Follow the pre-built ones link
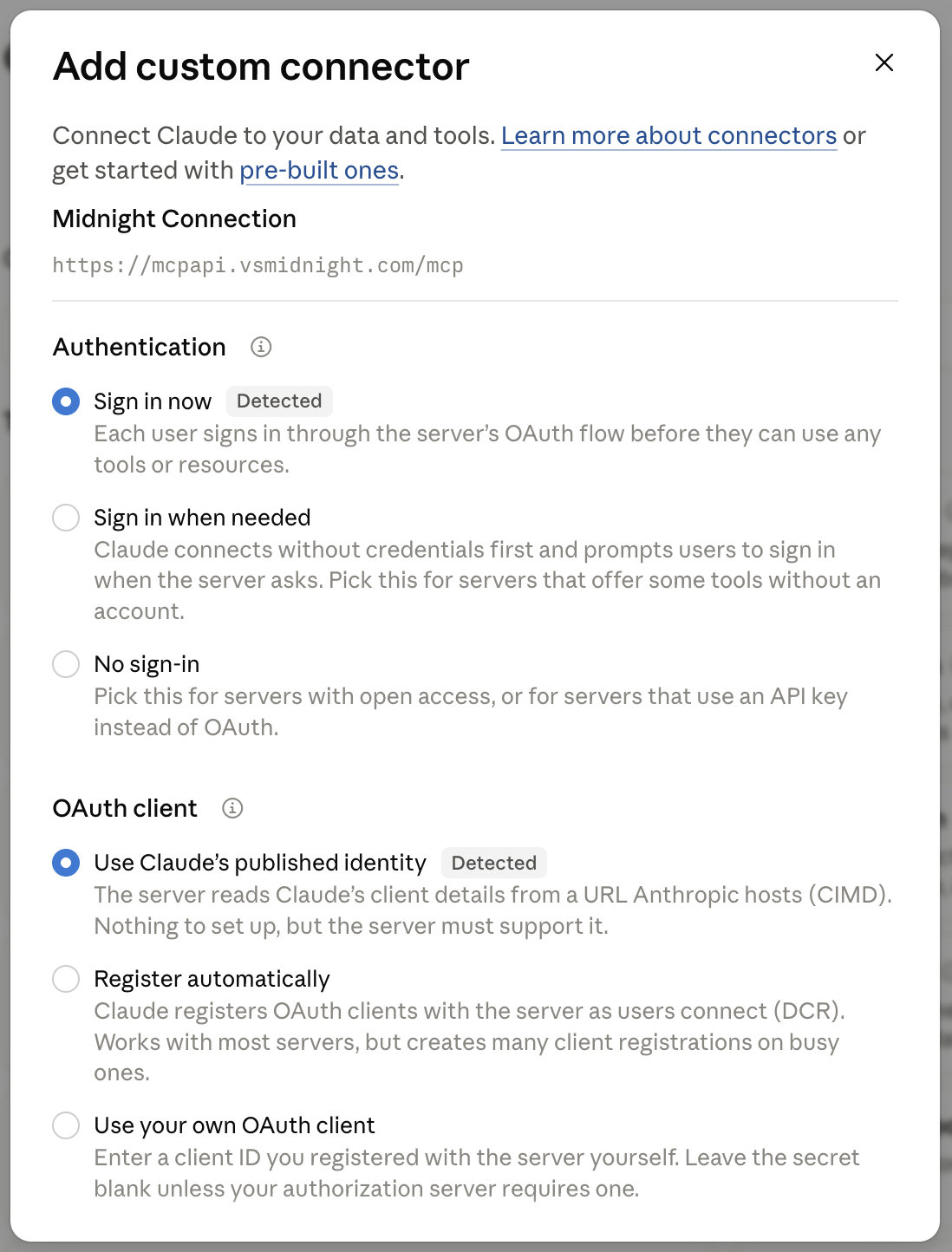The height and width of the screenshot is (1252, 952). [319, 171]
